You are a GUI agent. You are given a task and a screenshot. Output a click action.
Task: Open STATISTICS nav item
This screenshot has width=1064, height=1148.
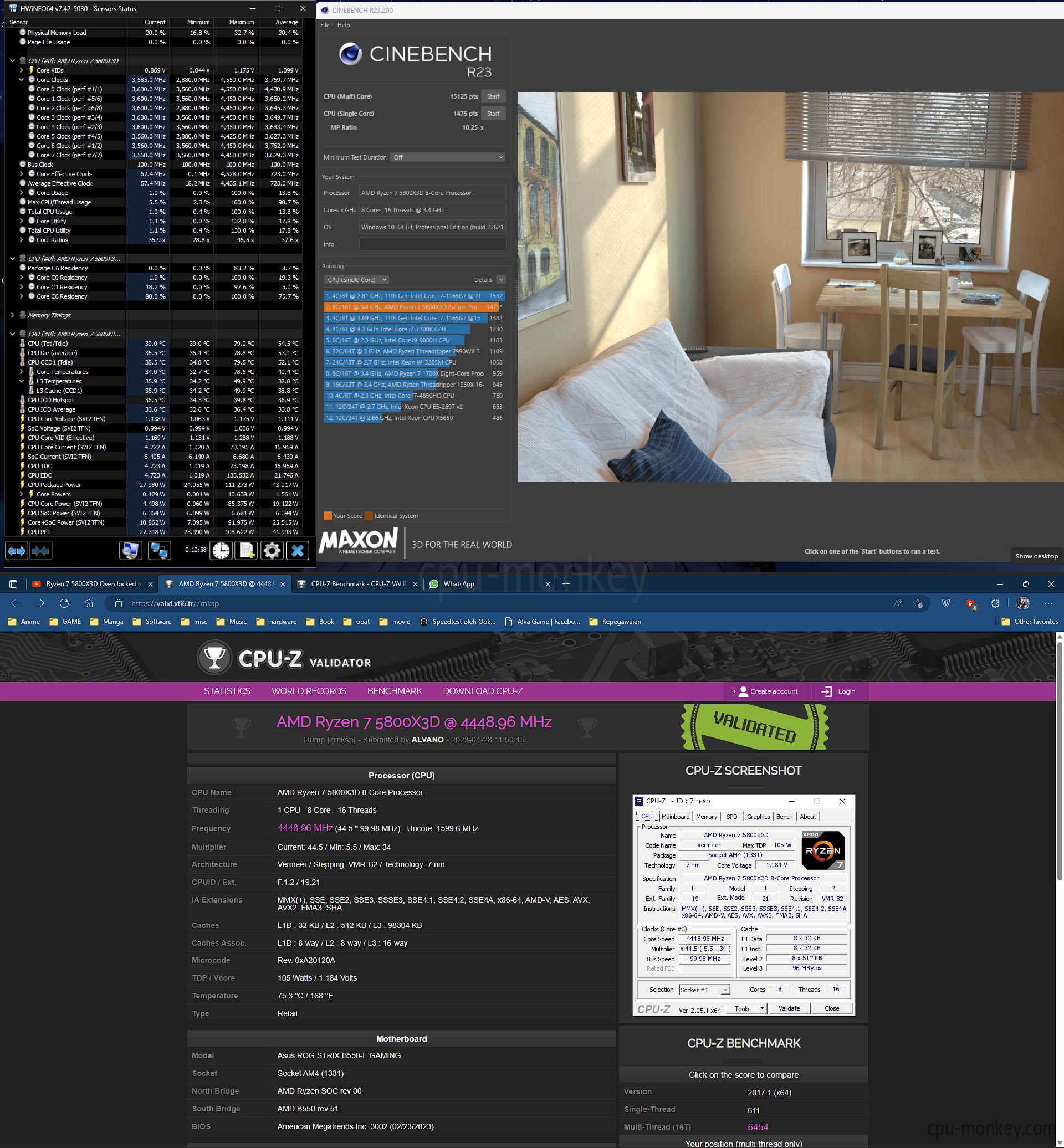(x=227, y=691)
